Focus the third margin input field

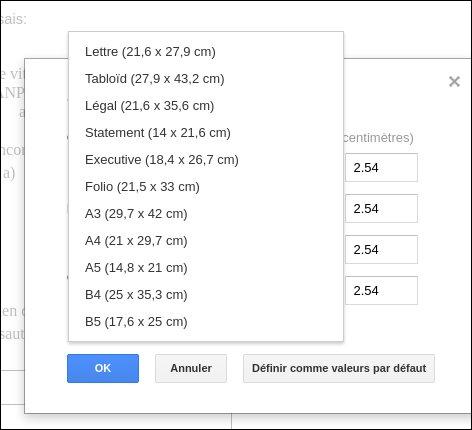[381, 250]
